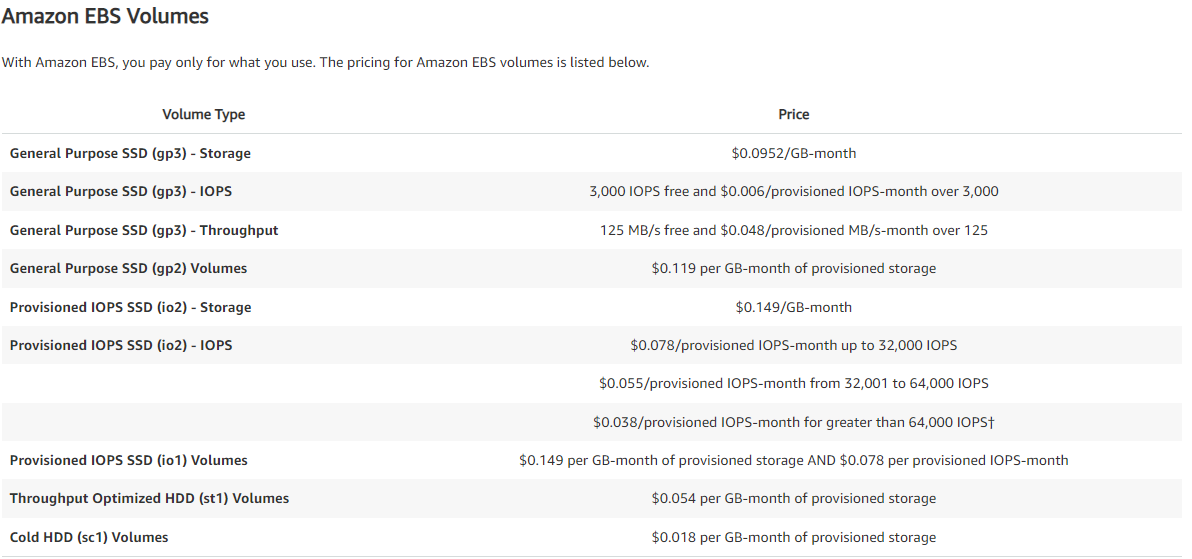This screenshot has width=1192, height=559.
Task: Click the $0.119 per GB-month gp2 price
Action: click(x=794, y=268)
